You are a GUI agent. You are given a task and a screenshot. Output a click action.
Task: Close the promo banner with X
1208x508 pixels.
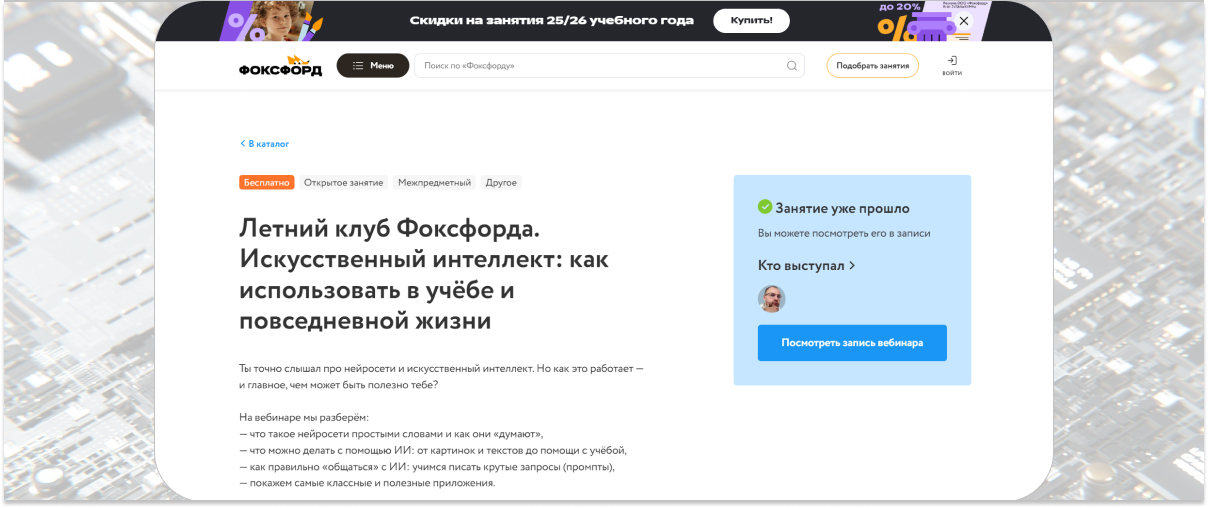click(x=963, y=21)
